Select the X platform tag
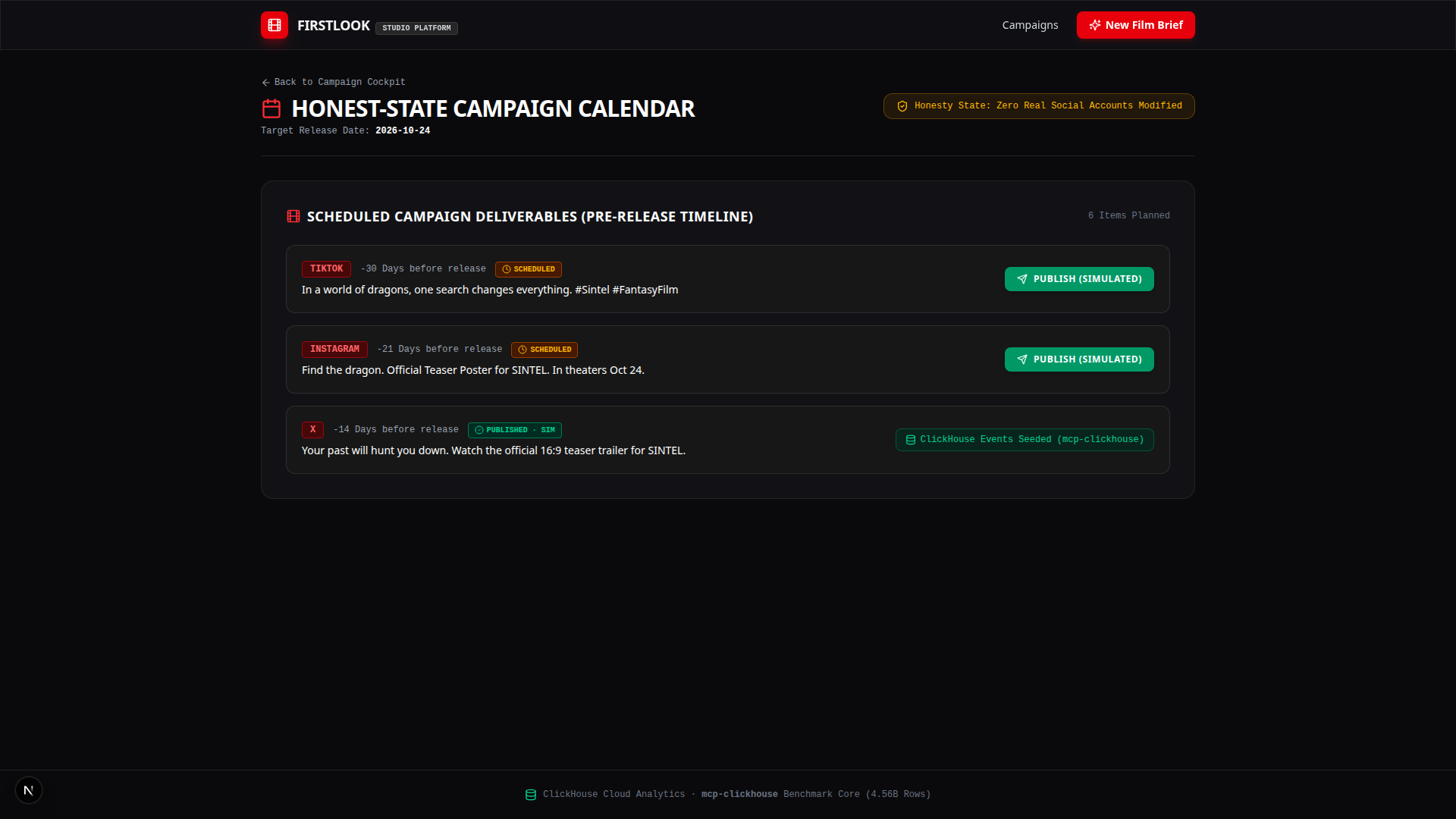Viewport: 1456px width, 819px height. click(312, 430)
